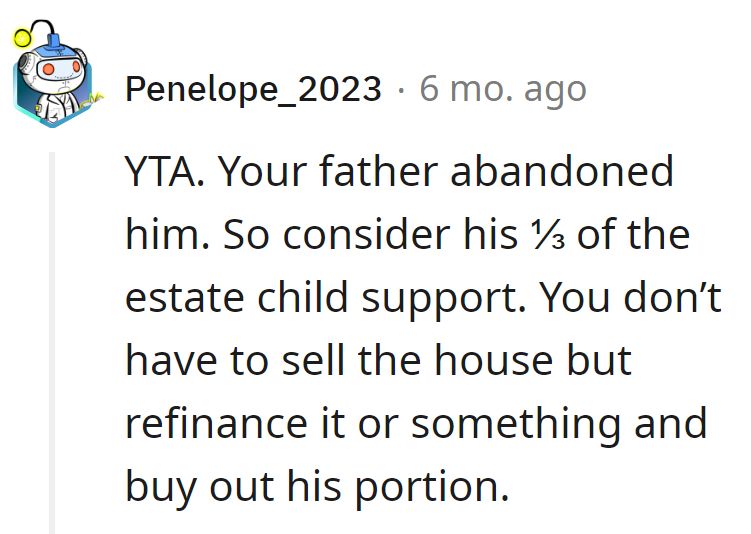Click the word "refinance" in the comment
751x534 pixels.
[x=205, y=423]
